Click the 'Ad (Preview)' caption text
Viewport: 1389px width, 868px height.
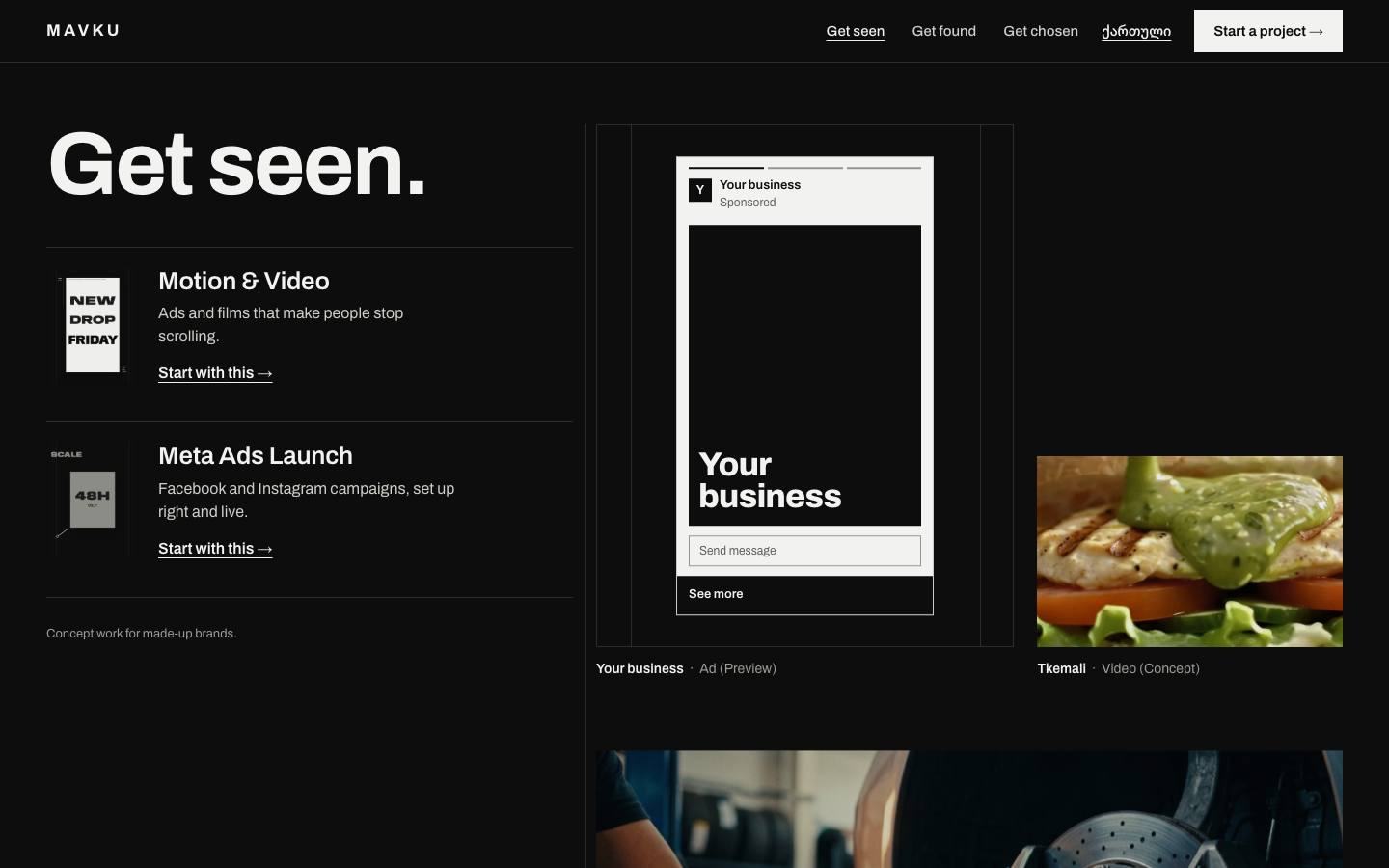[738, 668]
